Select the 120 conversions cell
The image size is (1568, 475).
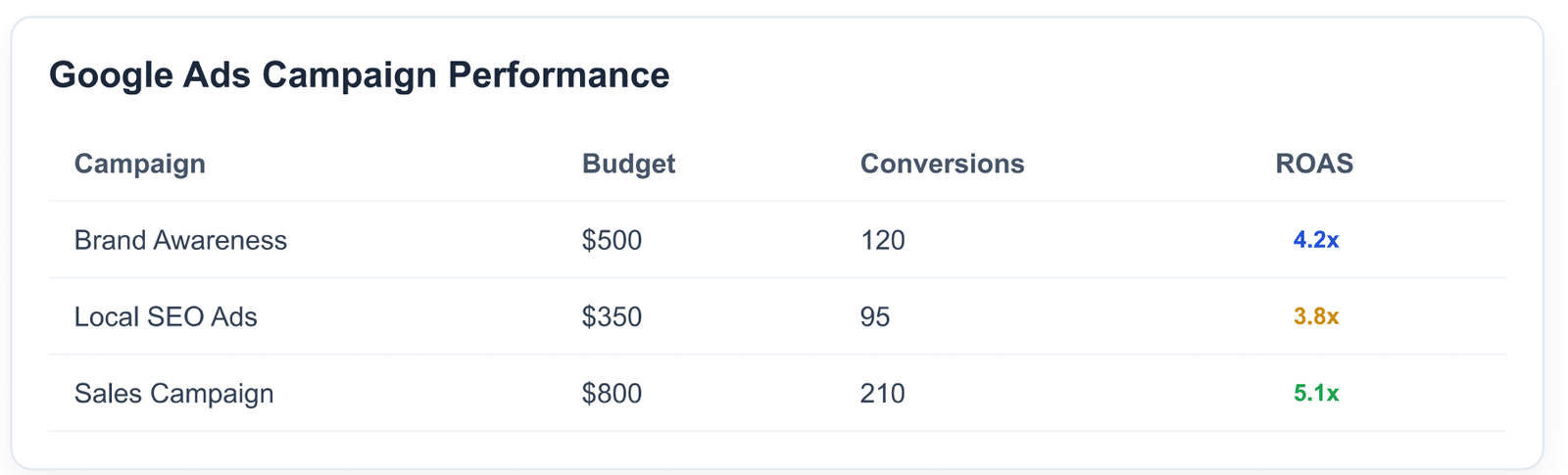pos(882,240)
